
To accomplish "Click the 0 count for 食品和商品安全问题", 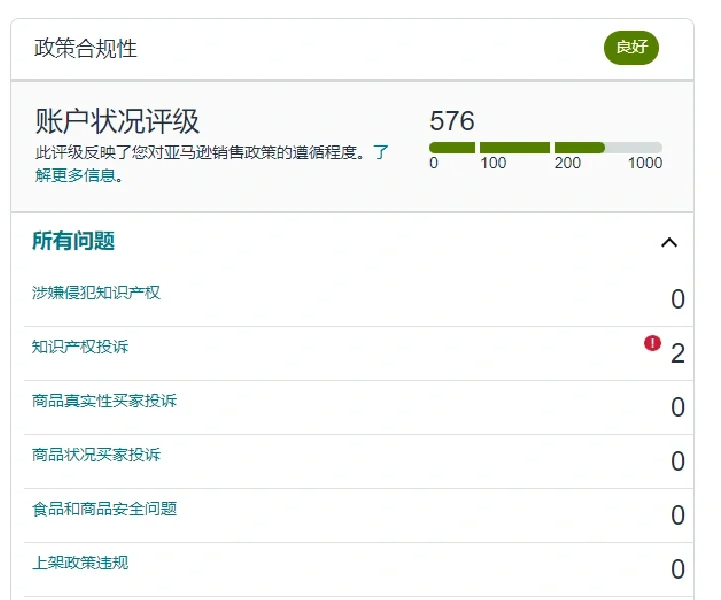I will point(677,515).
